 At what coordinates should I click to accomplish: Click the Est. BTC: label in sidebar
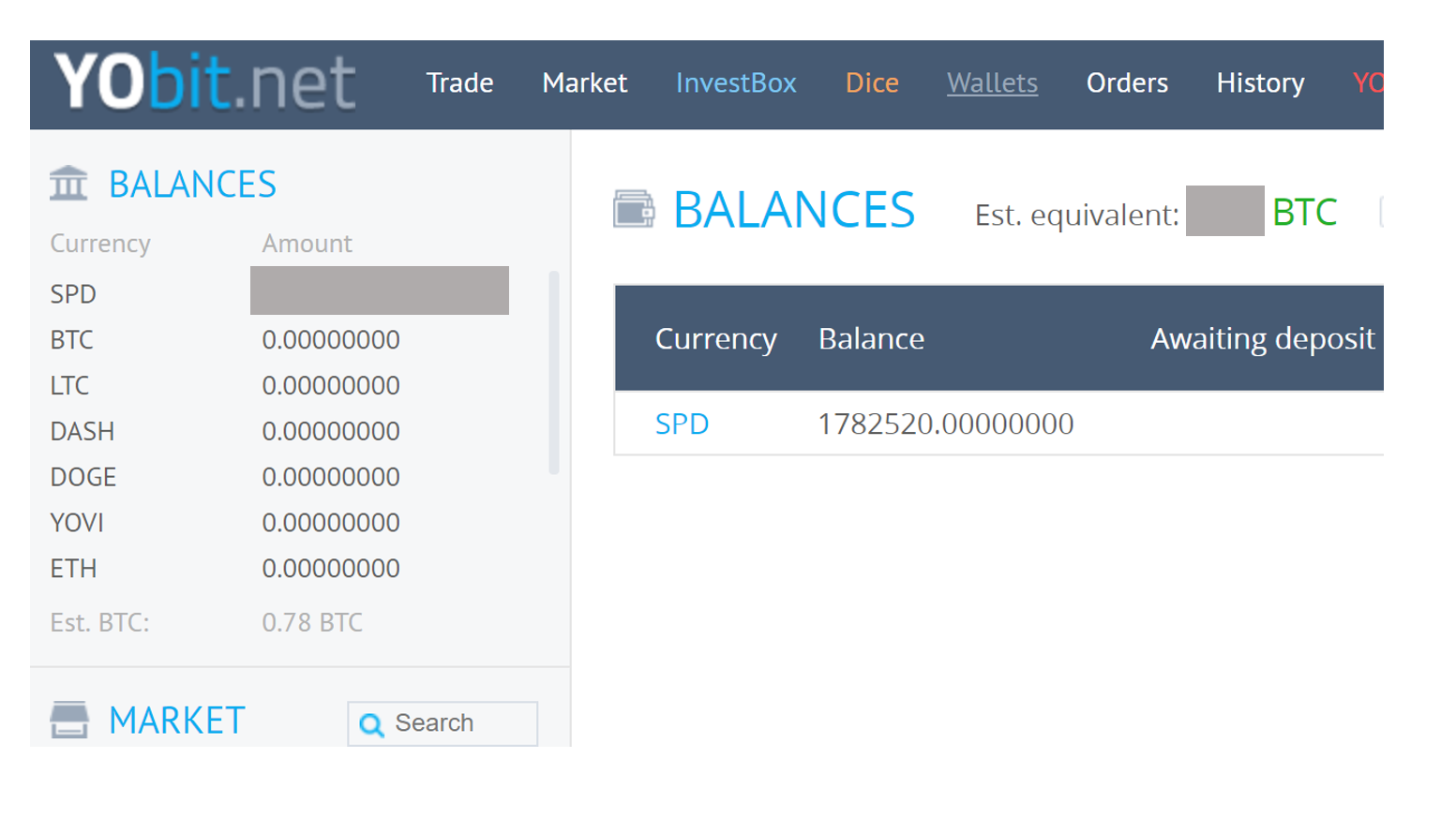[x=99, y=622]
